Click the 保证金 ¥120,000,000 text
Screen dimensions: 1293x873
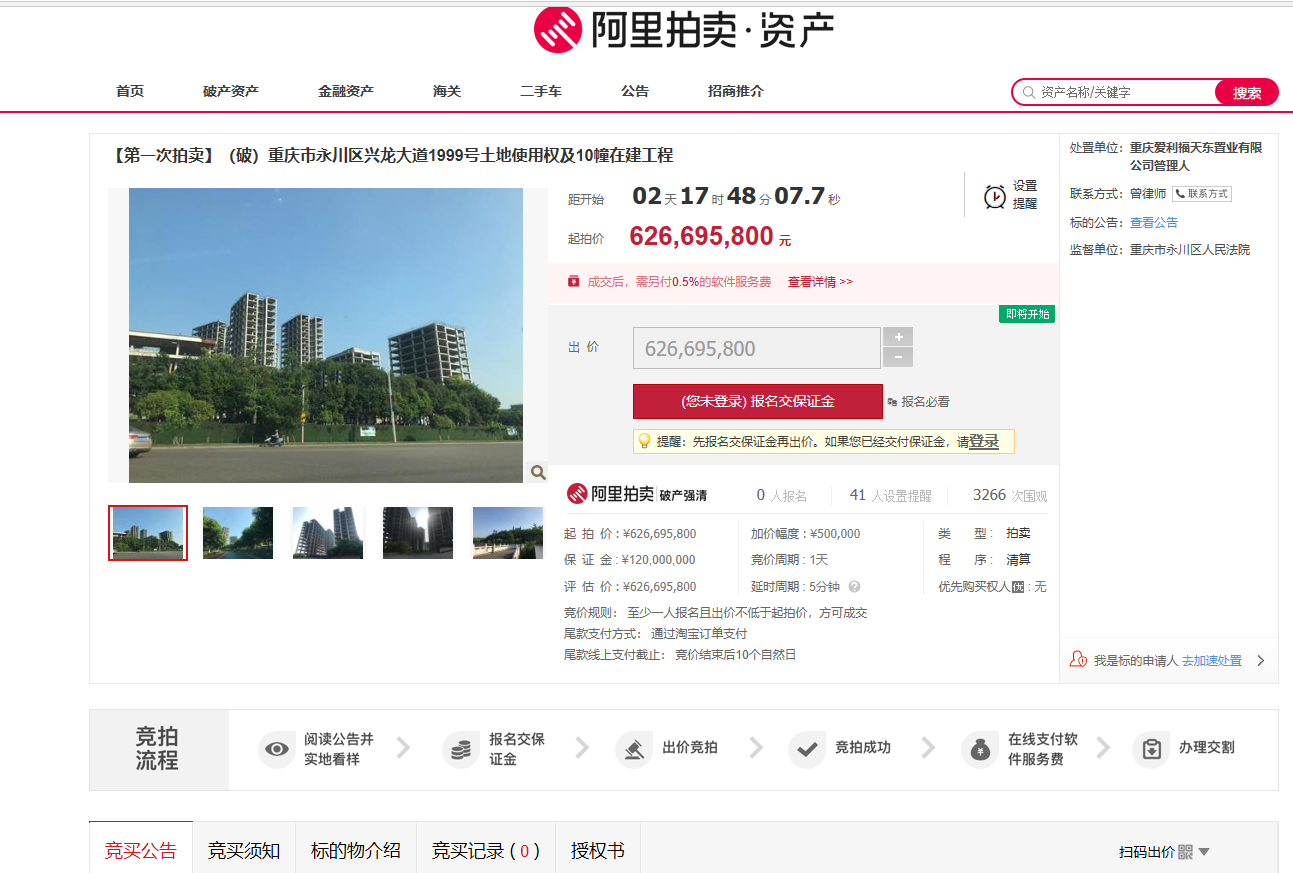click(630, 560)
